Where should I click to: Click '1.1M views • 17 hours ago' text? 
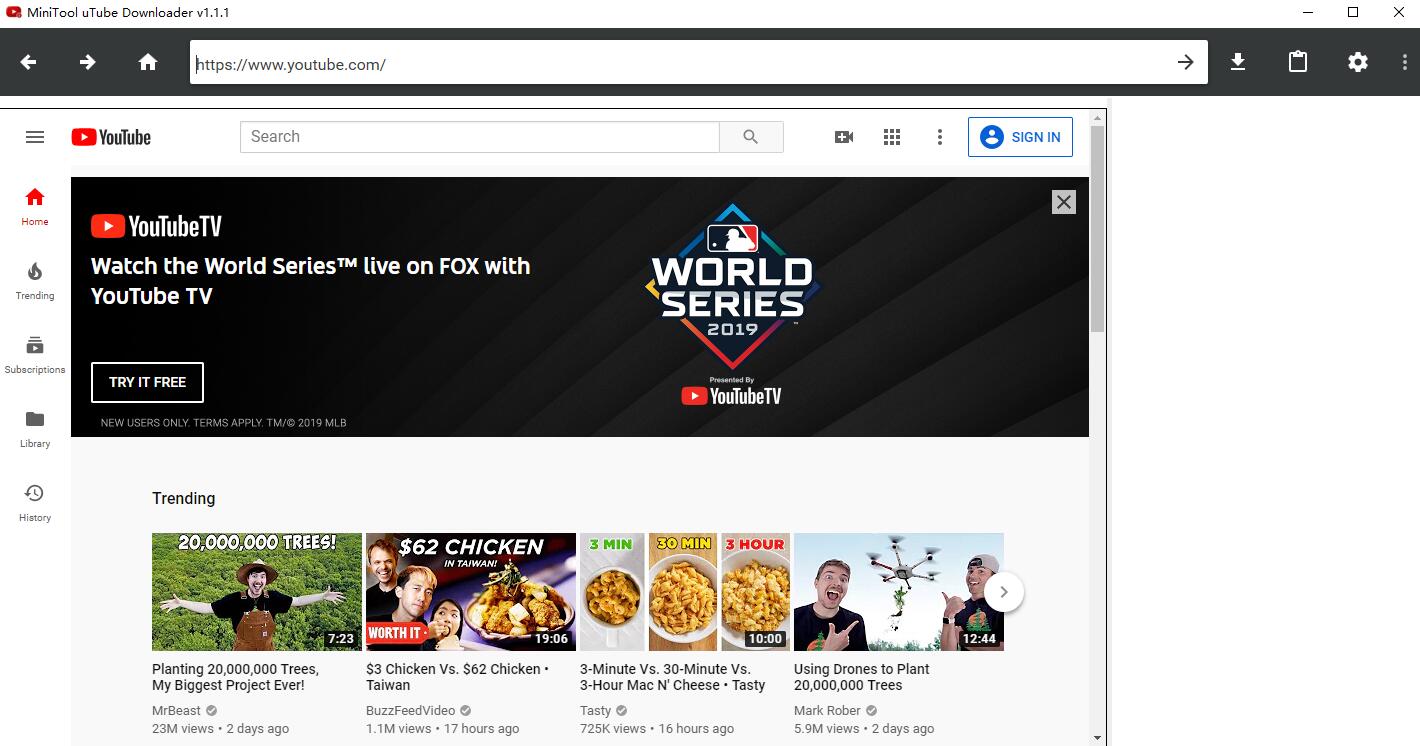click(x=443, y=729)
